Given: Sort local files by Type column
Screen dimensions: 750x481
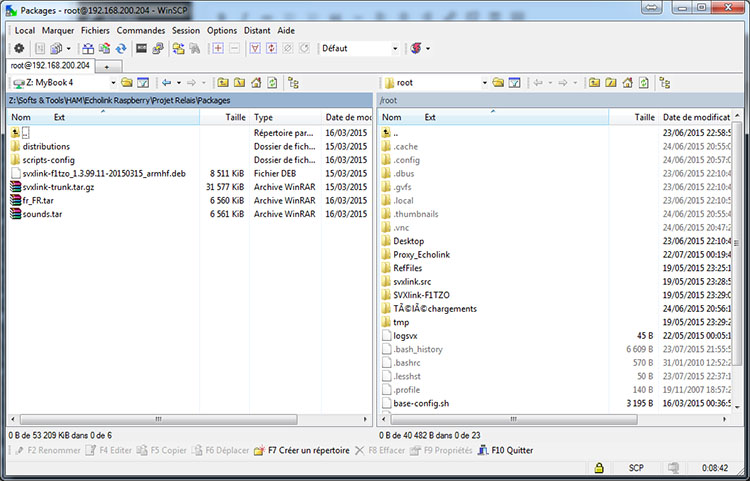Looking at the screenshot, I should 286,117.
